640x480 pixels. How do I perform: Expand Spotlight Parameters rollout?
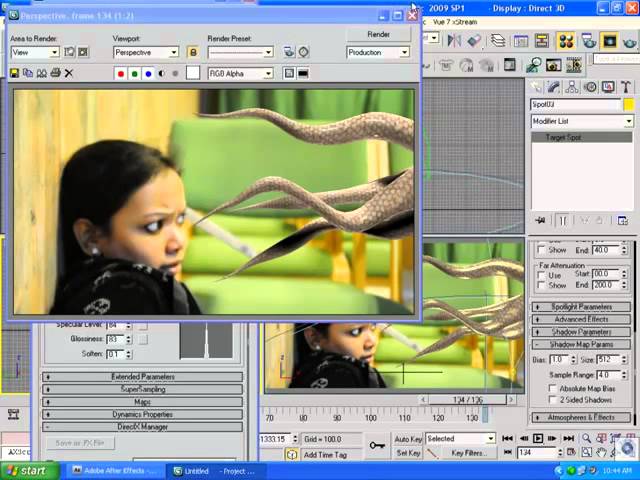click(x=581, y=307)
